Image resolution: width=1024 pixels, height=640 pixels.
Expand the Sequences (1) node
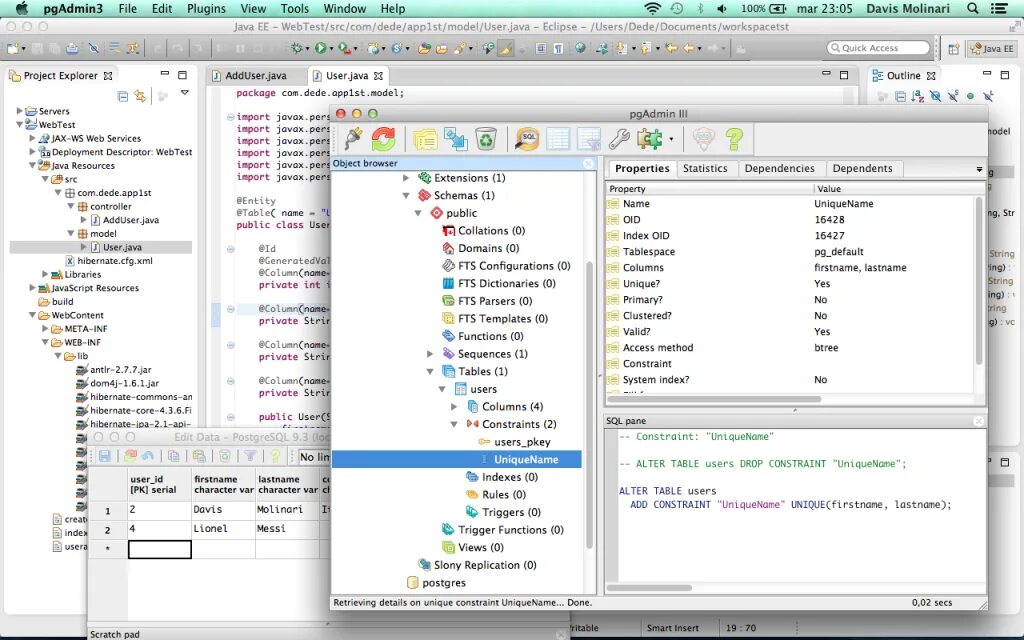[430, 353]
